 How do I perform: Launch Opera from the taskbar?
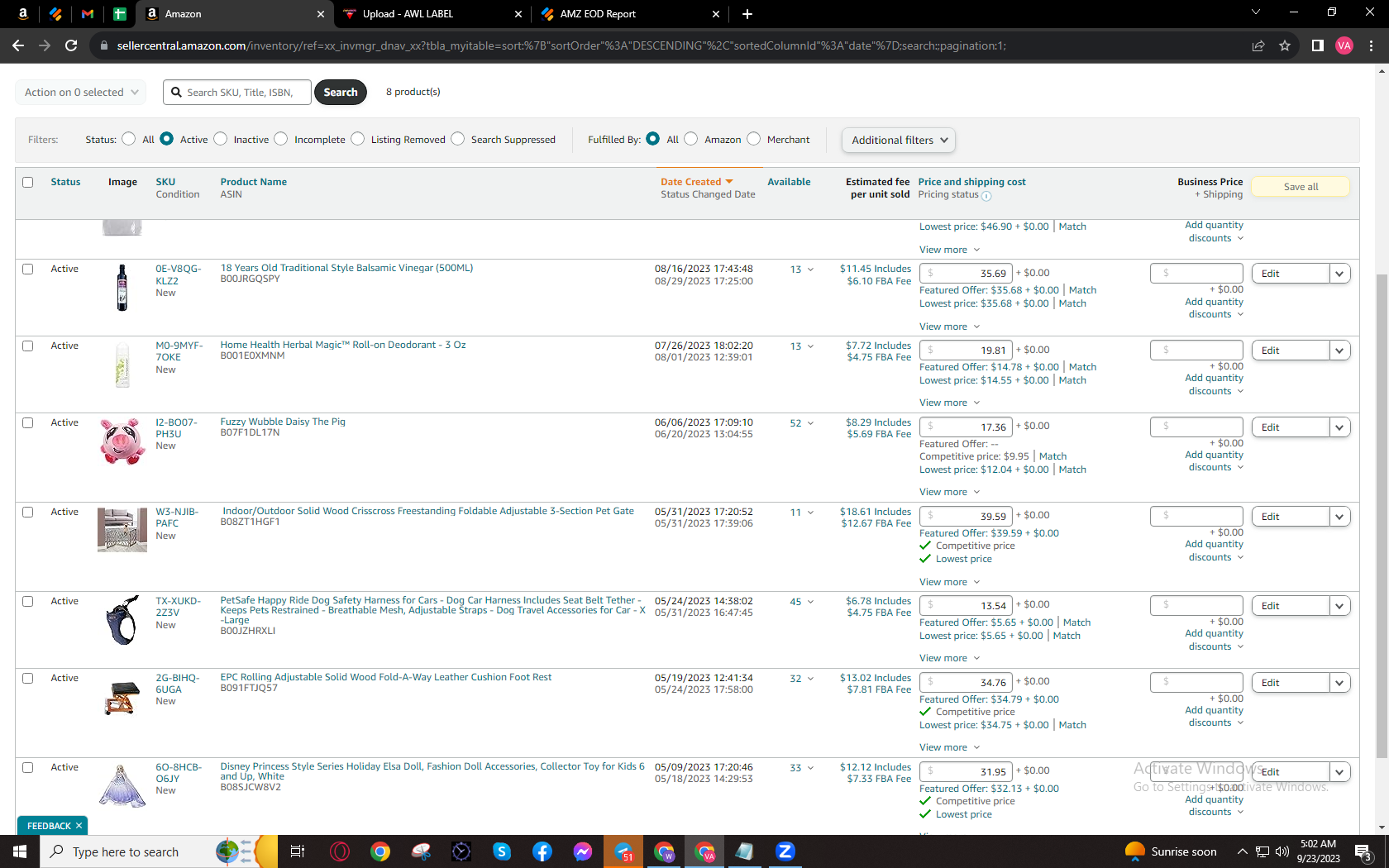click(340, 851)
